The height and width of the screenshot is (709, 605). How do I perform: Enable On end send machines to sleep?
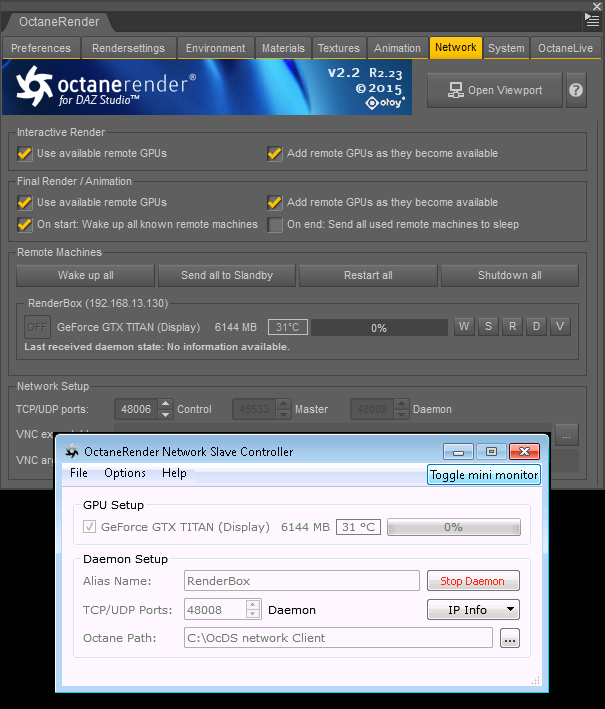click(274, 225)
